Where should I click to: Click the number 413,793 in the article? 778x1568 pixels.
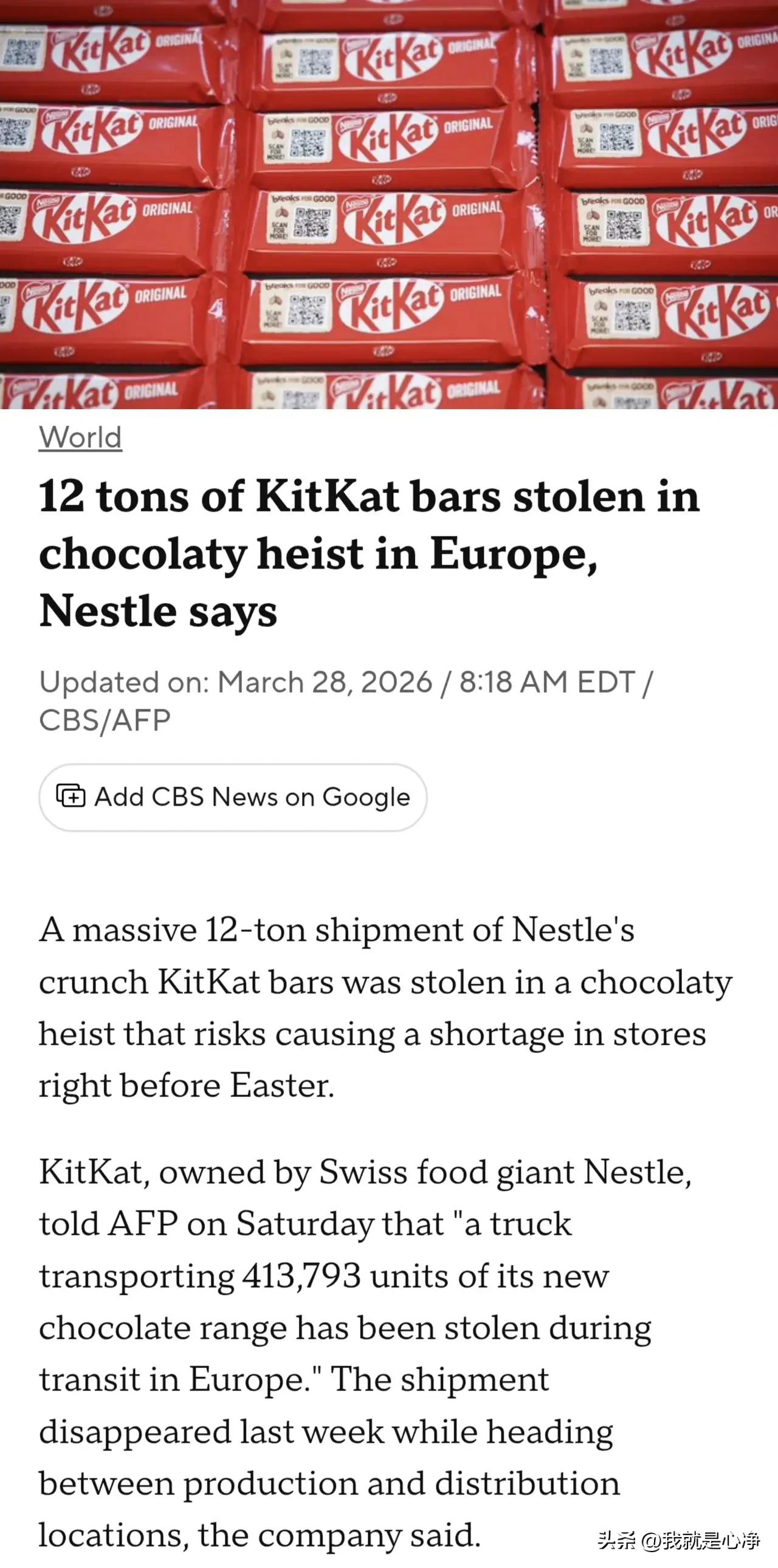(301, 1276)
